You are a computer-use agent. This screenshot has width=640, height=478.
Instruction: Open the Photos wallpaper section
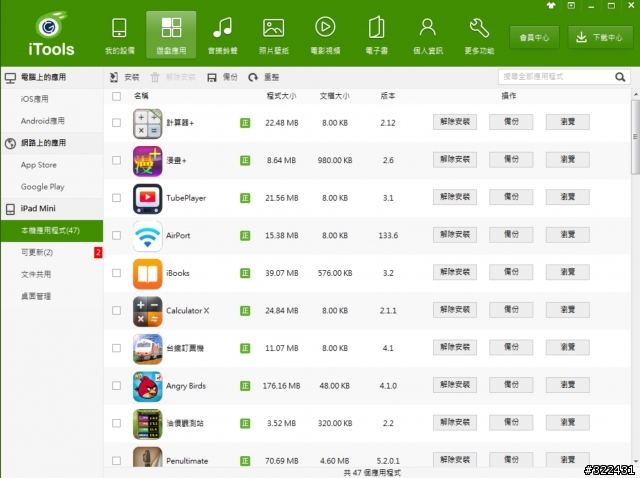pos(273,36)
